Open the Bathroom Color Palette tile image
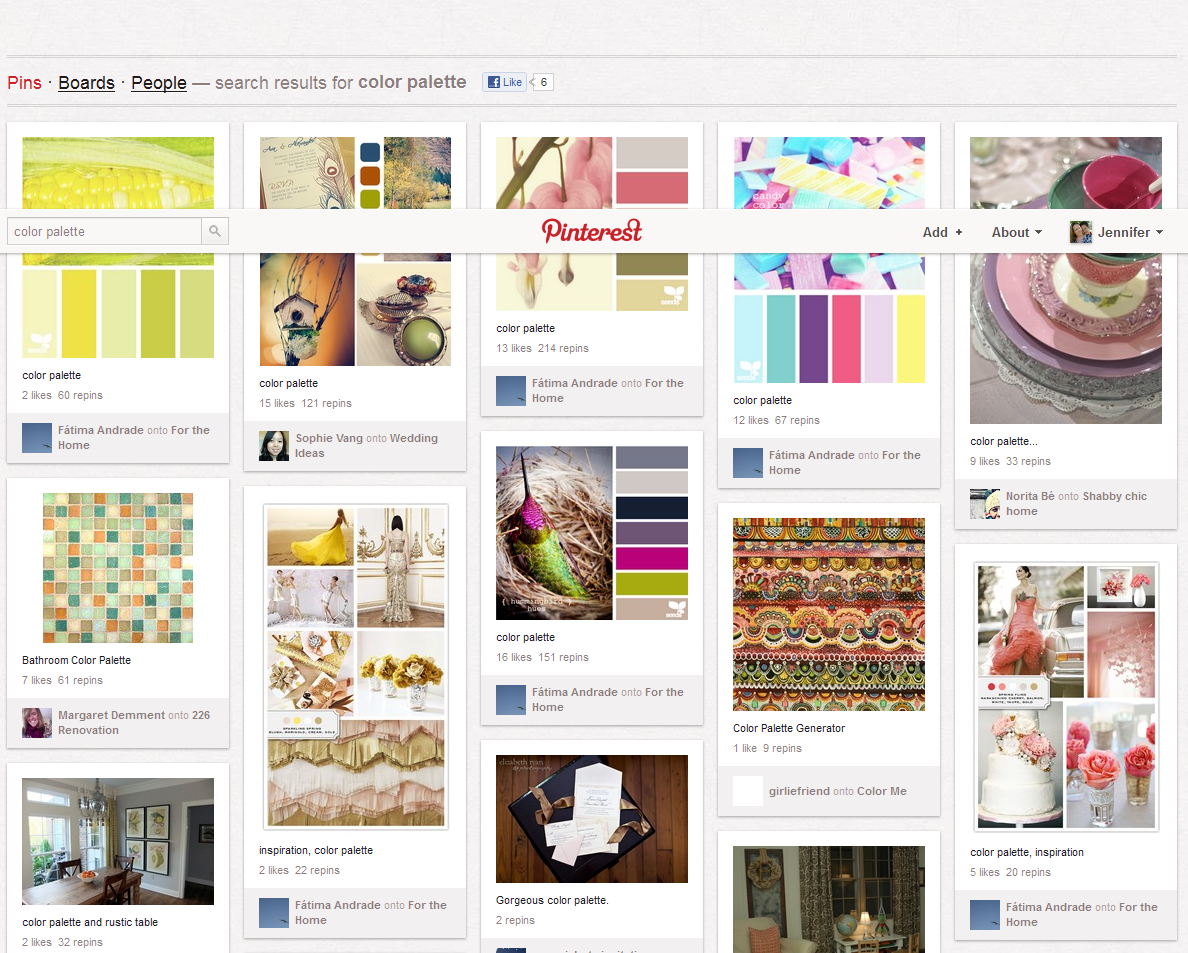The image size is (1188, 953). tap(118, 568)
